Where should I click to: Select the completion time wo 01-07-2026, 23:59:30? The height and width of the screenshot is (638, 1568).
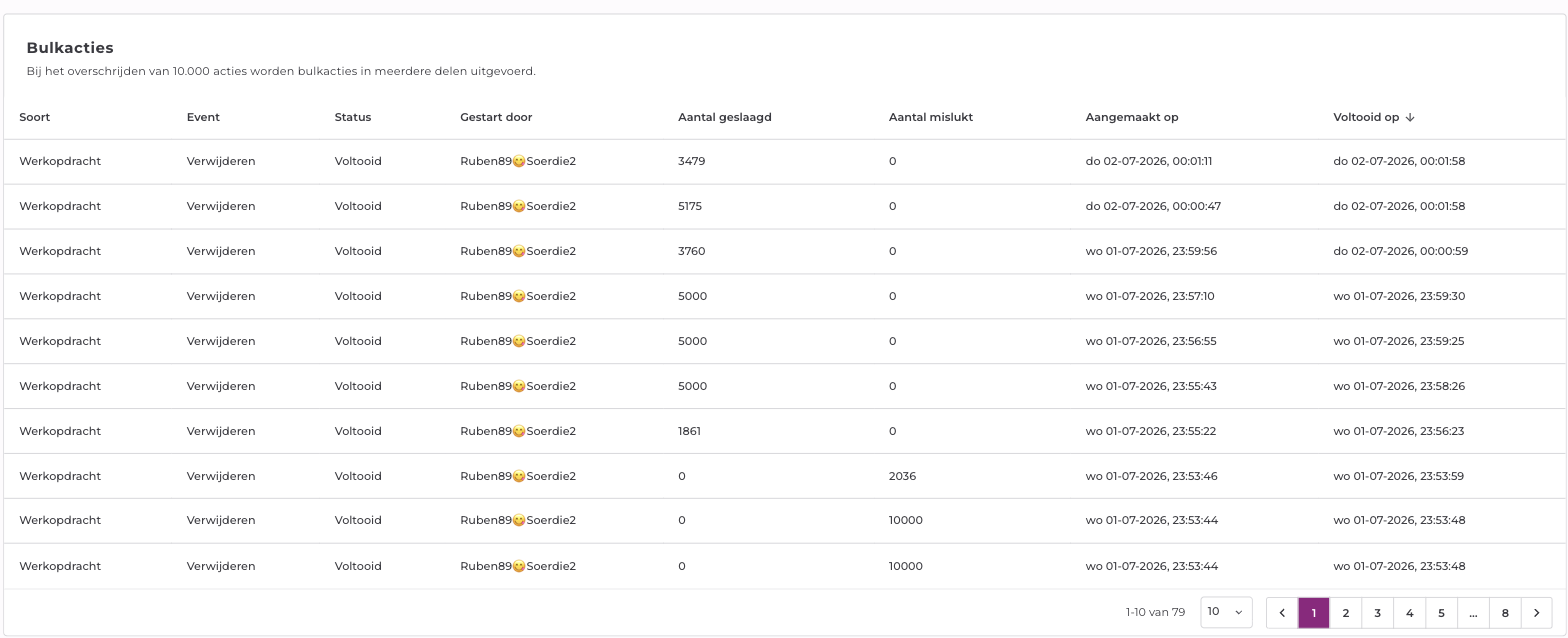(1399, 296)
